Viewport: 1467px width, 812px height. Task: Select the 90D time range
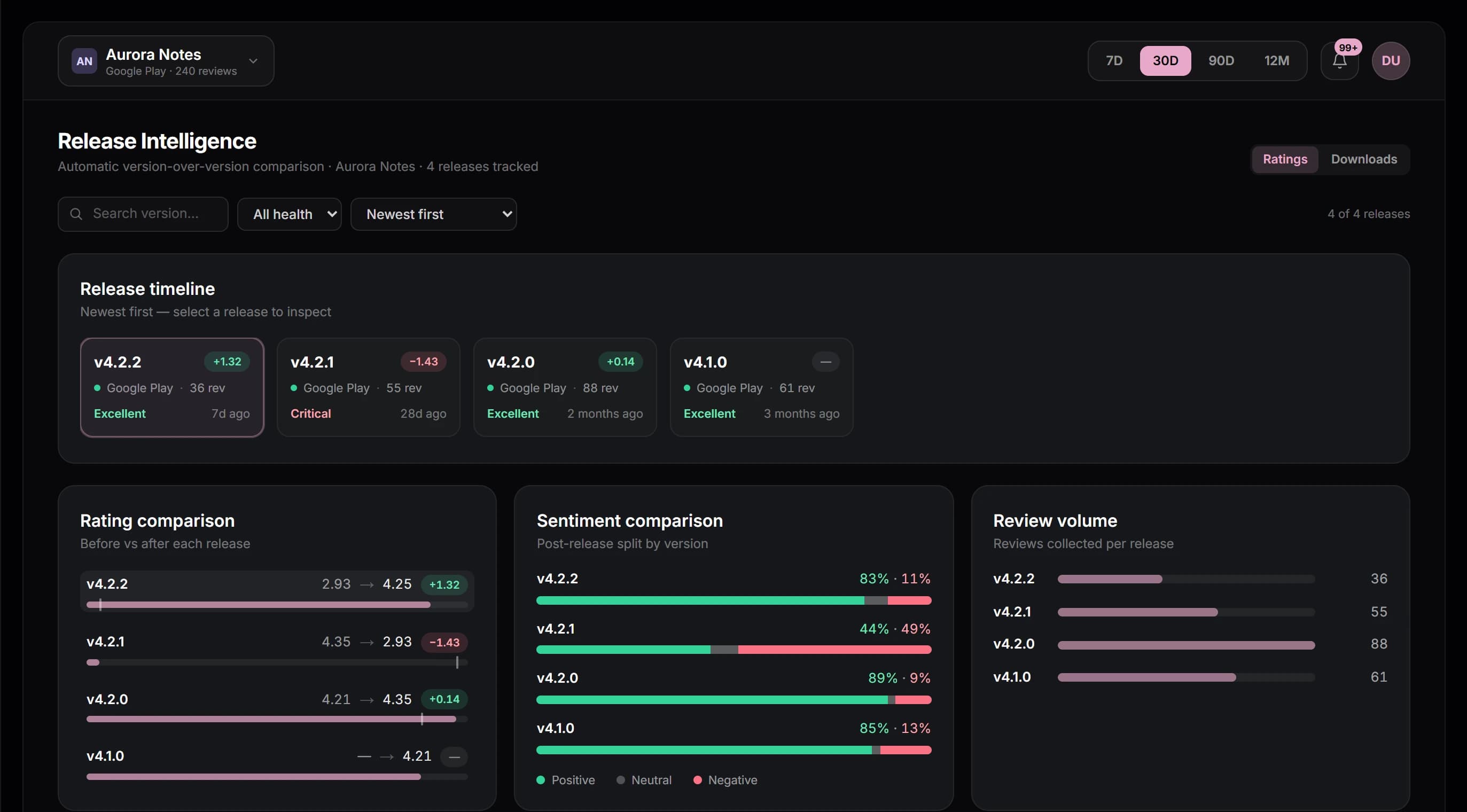[x=1221, y=61]
